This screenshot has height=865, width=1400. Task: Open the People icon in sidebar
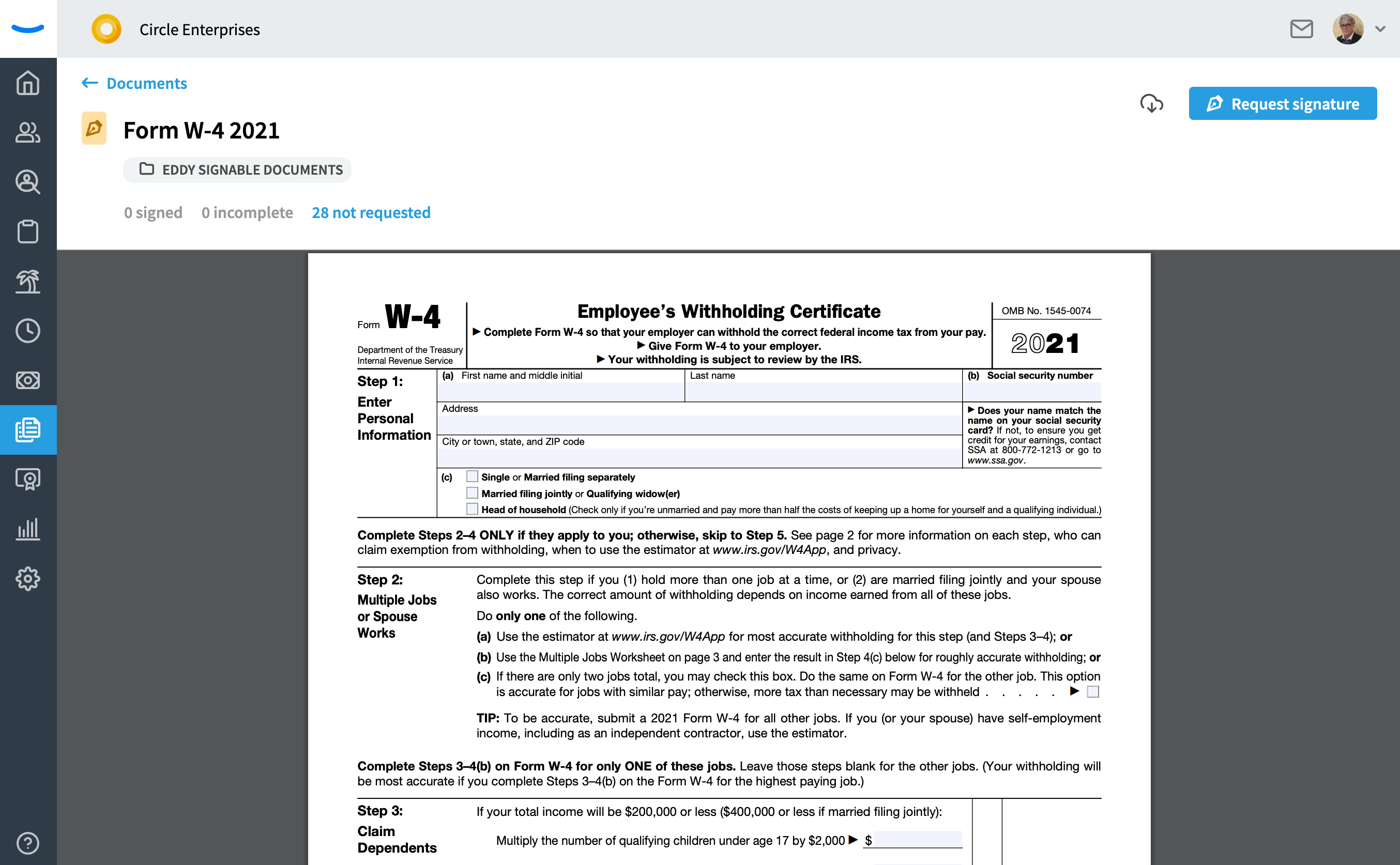[x=27, y=132]
